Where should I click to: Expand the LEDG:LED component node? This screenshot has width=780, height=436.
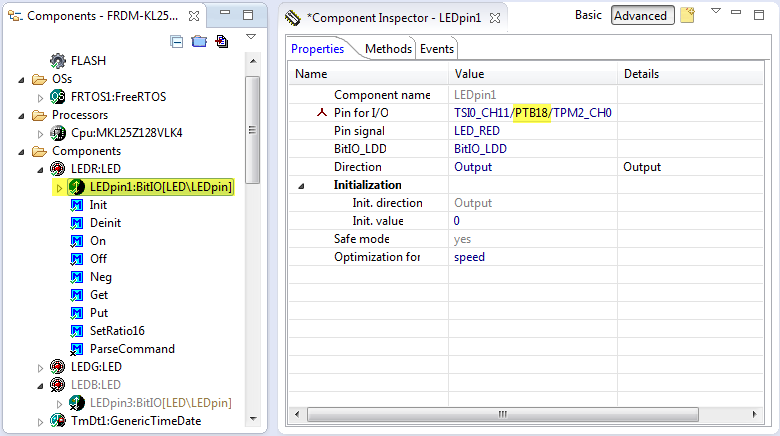coord(41,367)
